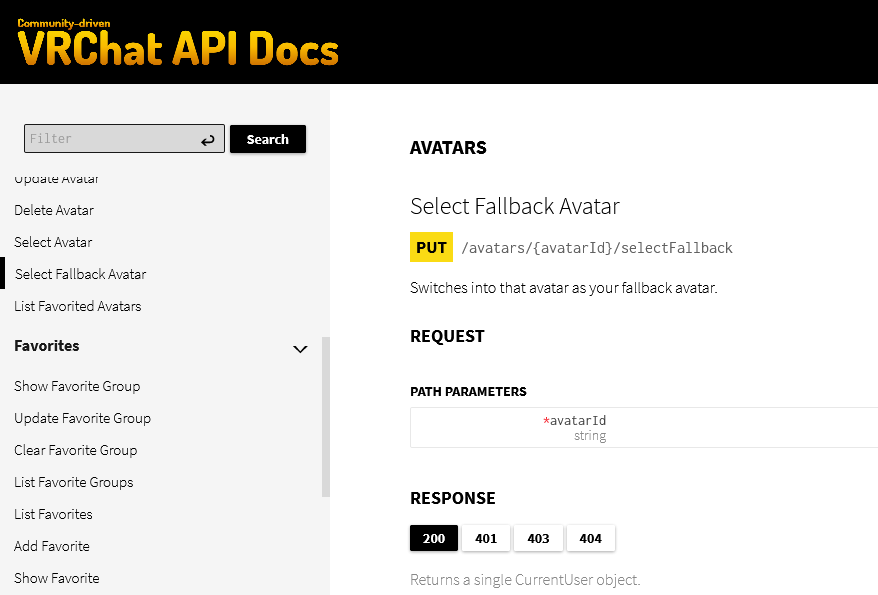Select Show Favorite Group entry

77,386
